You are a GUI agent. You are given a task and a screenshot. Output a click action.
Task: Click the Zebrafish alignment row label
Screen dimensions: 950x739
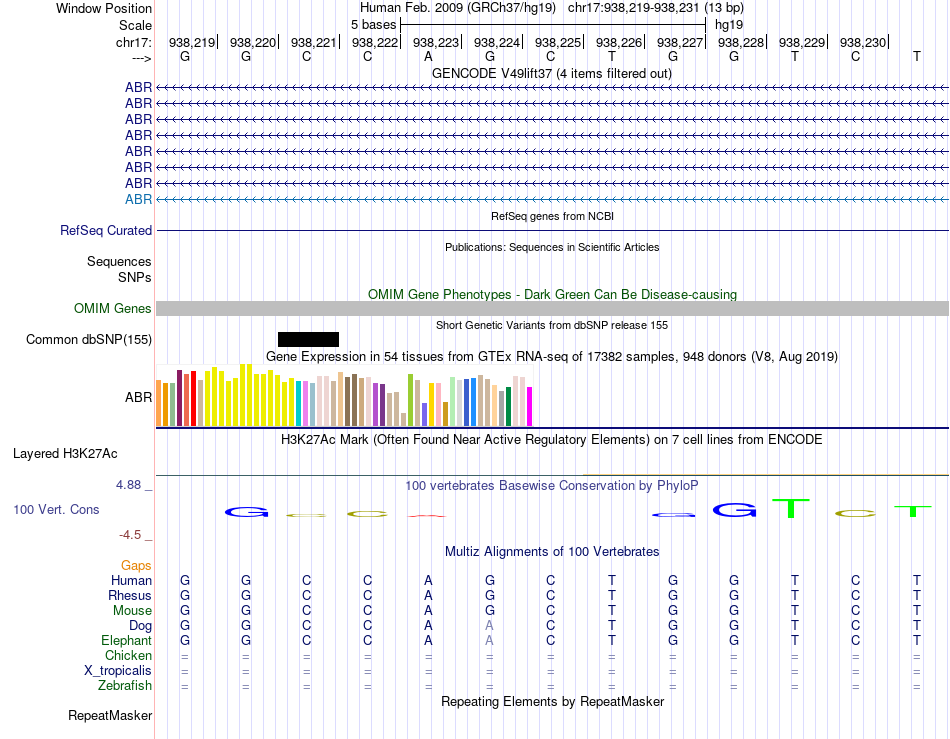pyautogui.click(x=125, y=686)
